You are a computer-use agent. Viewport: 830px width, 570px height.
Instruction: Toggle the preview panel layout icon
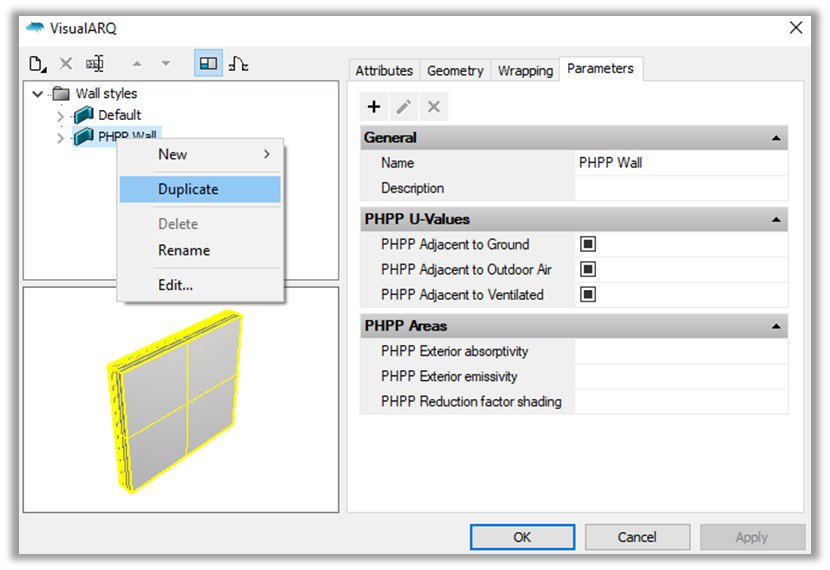click(208, 64)
